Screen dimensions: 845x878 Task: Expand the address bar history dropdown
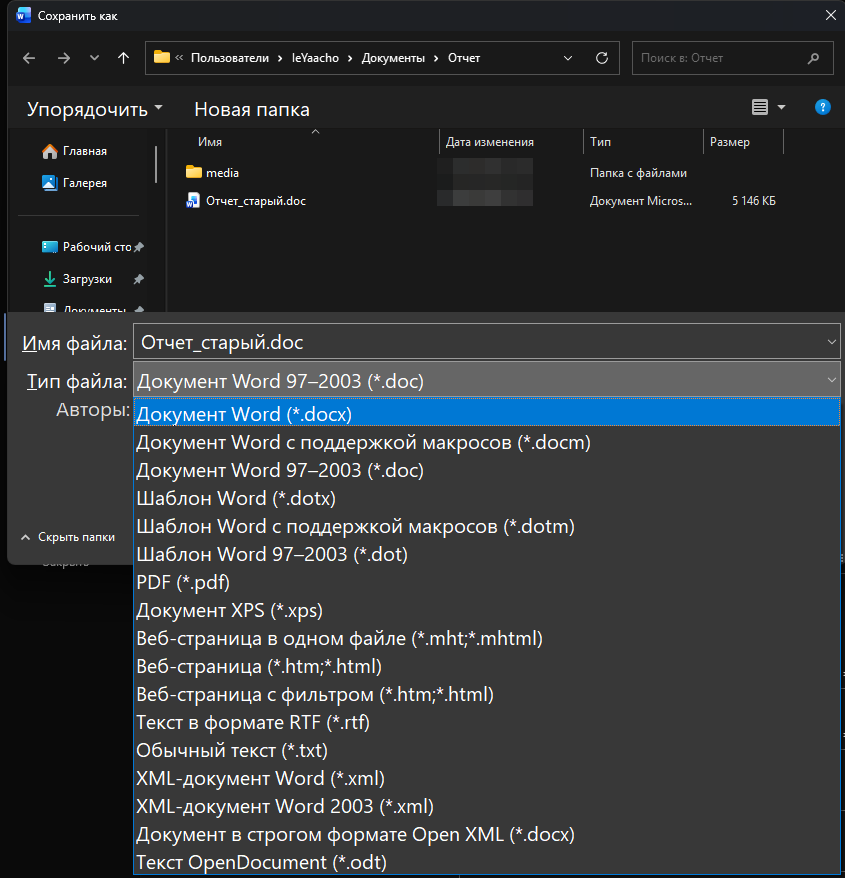[x=568, y=58]
